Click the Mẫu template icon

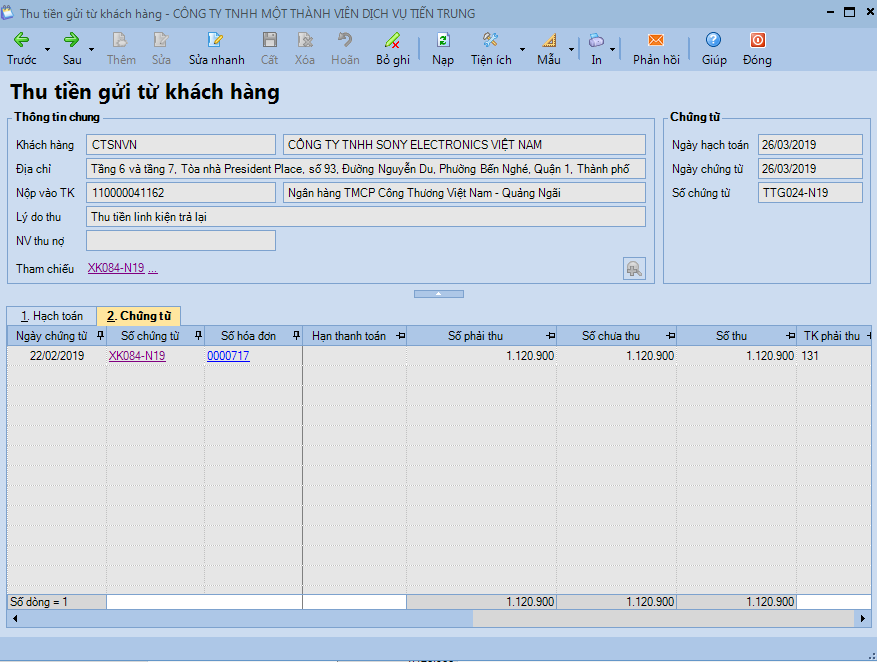tap(549, 48)
